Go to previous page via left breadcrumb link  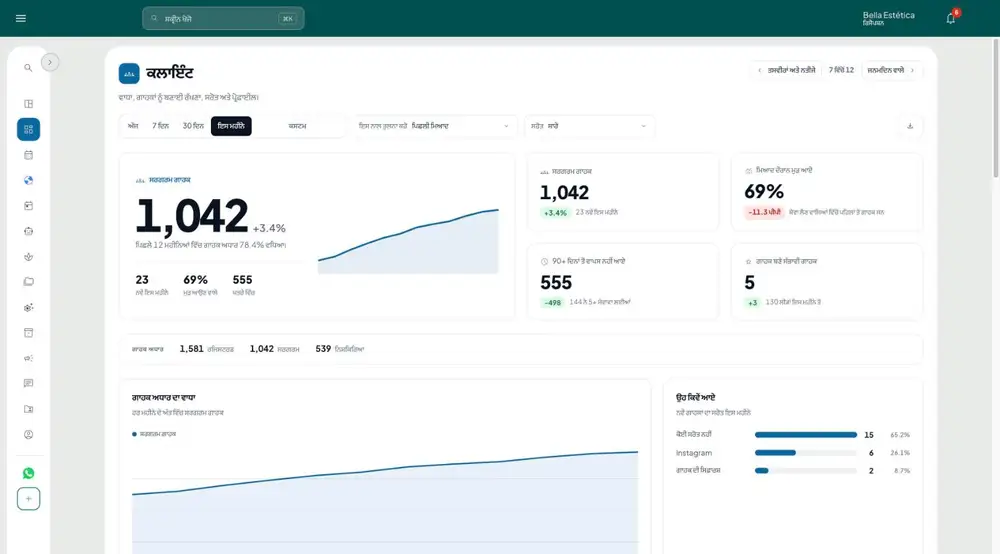(x=787, y=70)
